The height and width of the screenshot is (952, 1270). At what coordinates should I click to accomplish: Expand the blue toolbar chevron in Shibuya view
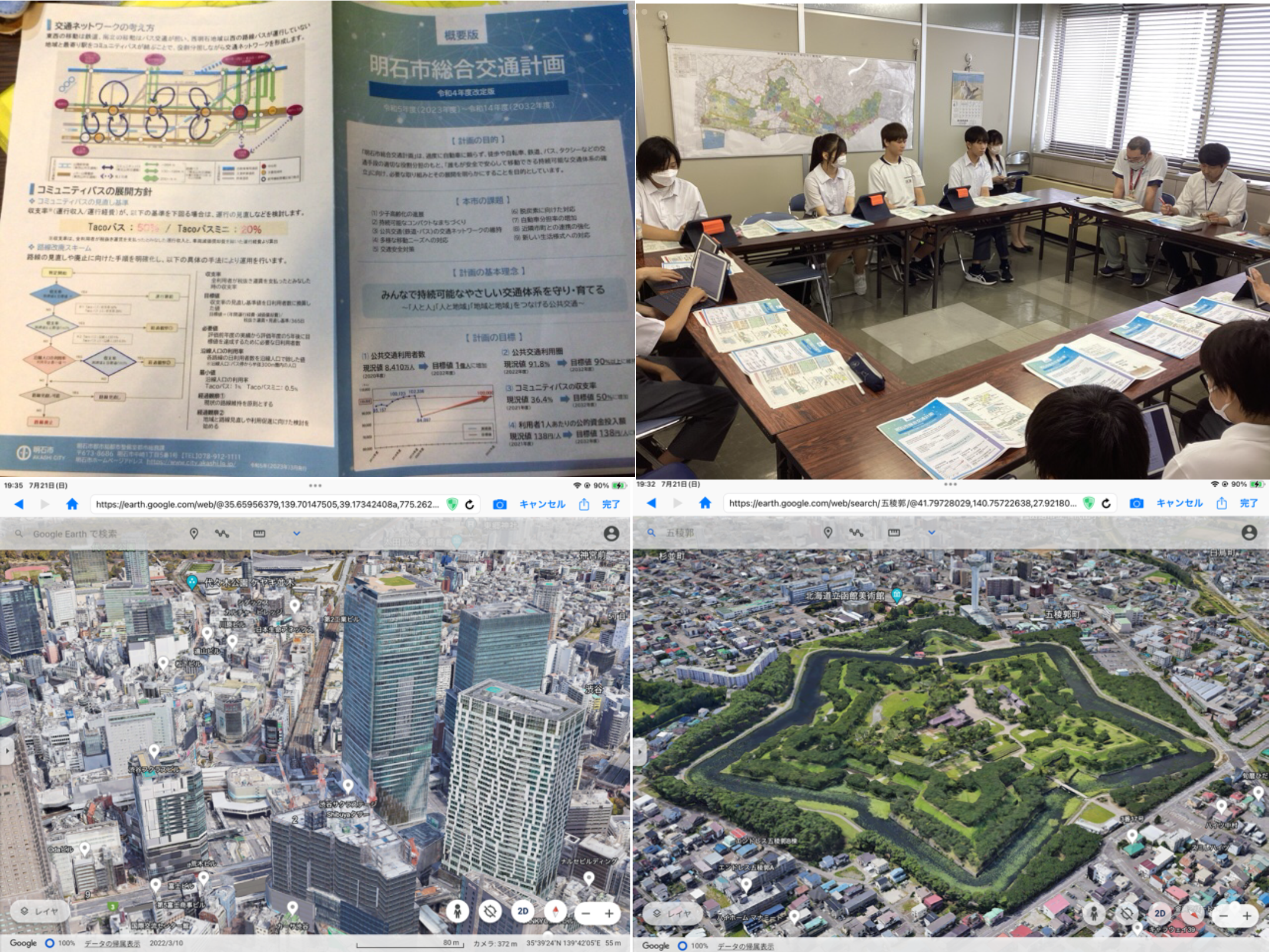click(x=297, y=534)
